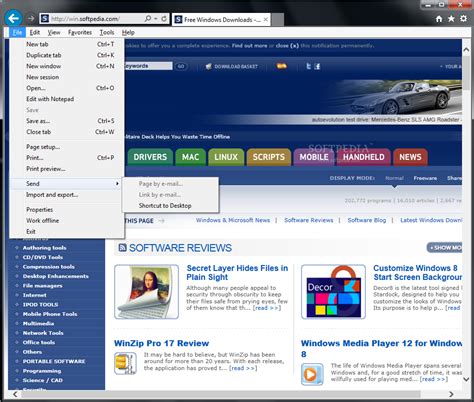Viewport: 474px width, 402px height.
Task: Choose Duplicate tab menu entry
Action: pyautogui.click(x=67, y=55)
